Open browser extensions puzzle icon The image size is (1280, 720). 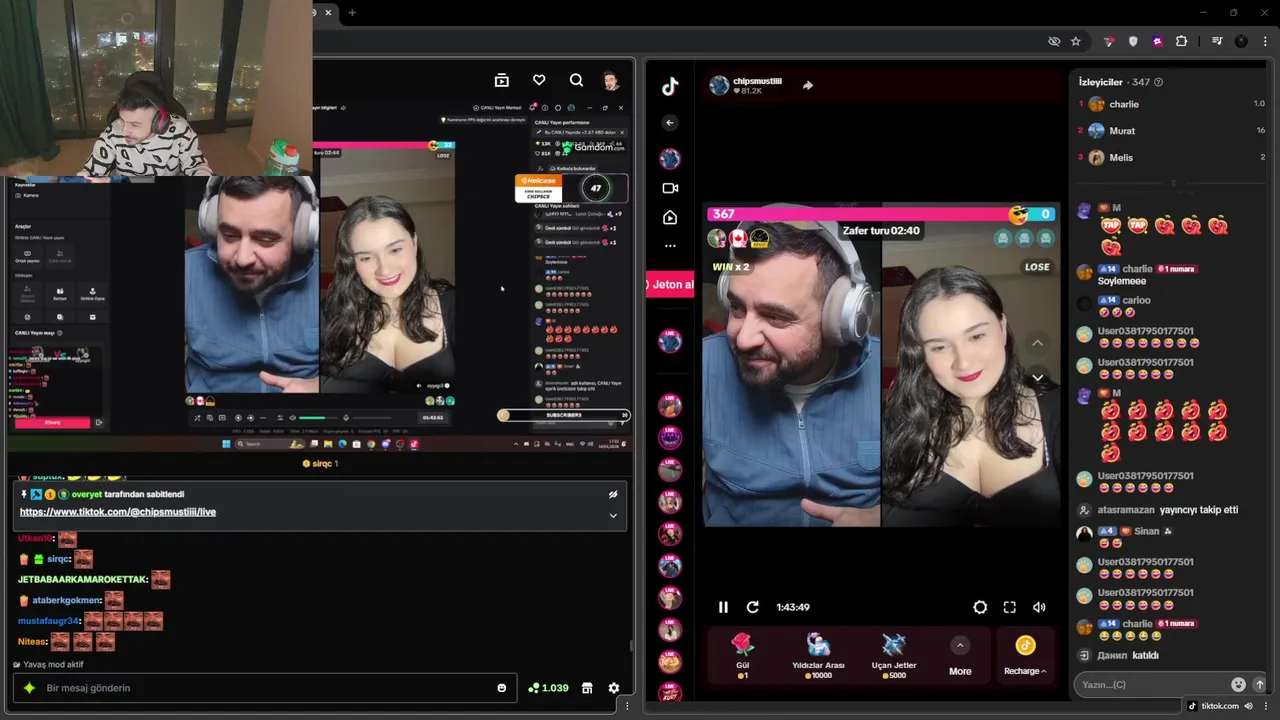[1181, 41]
